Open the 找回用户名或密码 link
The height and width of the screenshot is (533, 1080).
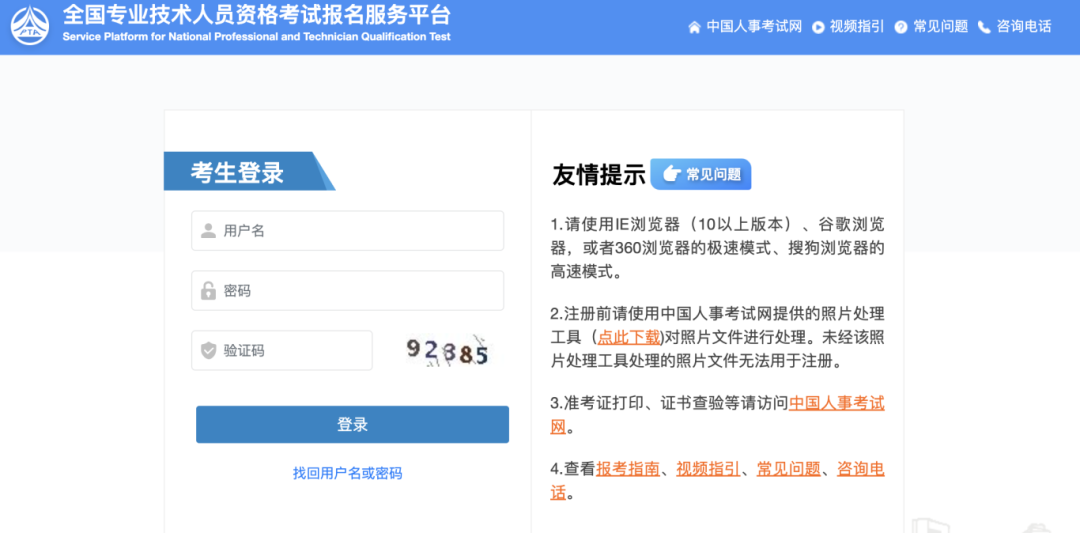[x=347, y=473]
